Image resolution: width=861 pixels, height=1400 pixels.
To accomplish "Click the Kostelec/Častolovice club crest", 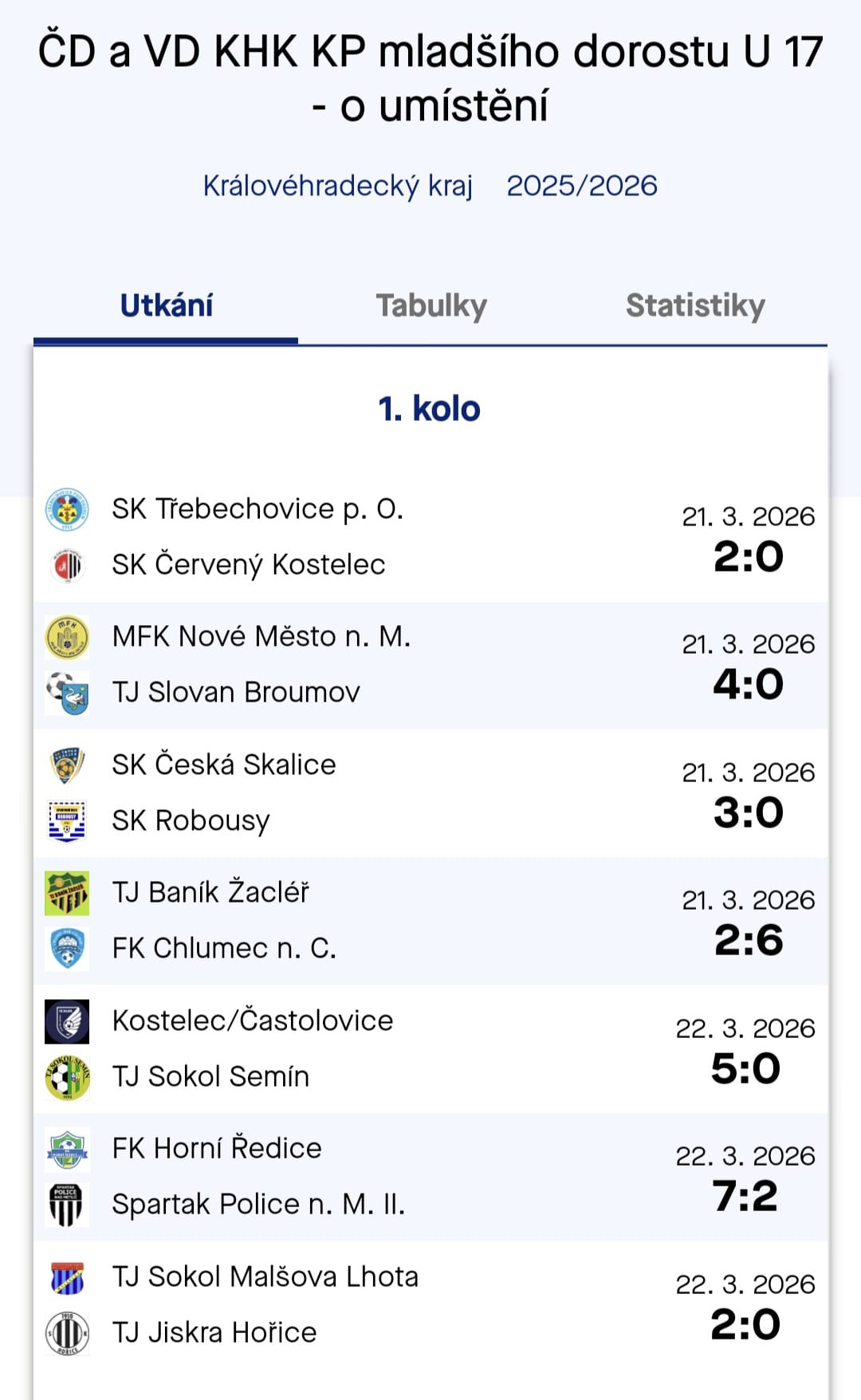I will [x=67, y=1021].
